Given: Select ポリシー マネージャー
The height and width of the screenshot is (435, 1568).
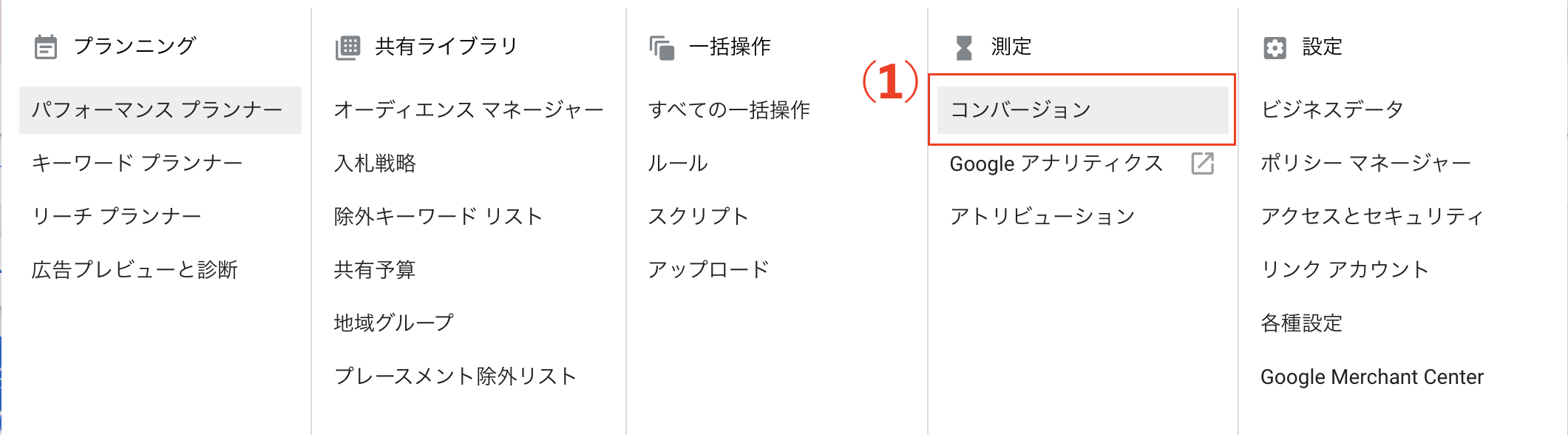Looking at the screenshot, I should click(x=1365, y=163).
